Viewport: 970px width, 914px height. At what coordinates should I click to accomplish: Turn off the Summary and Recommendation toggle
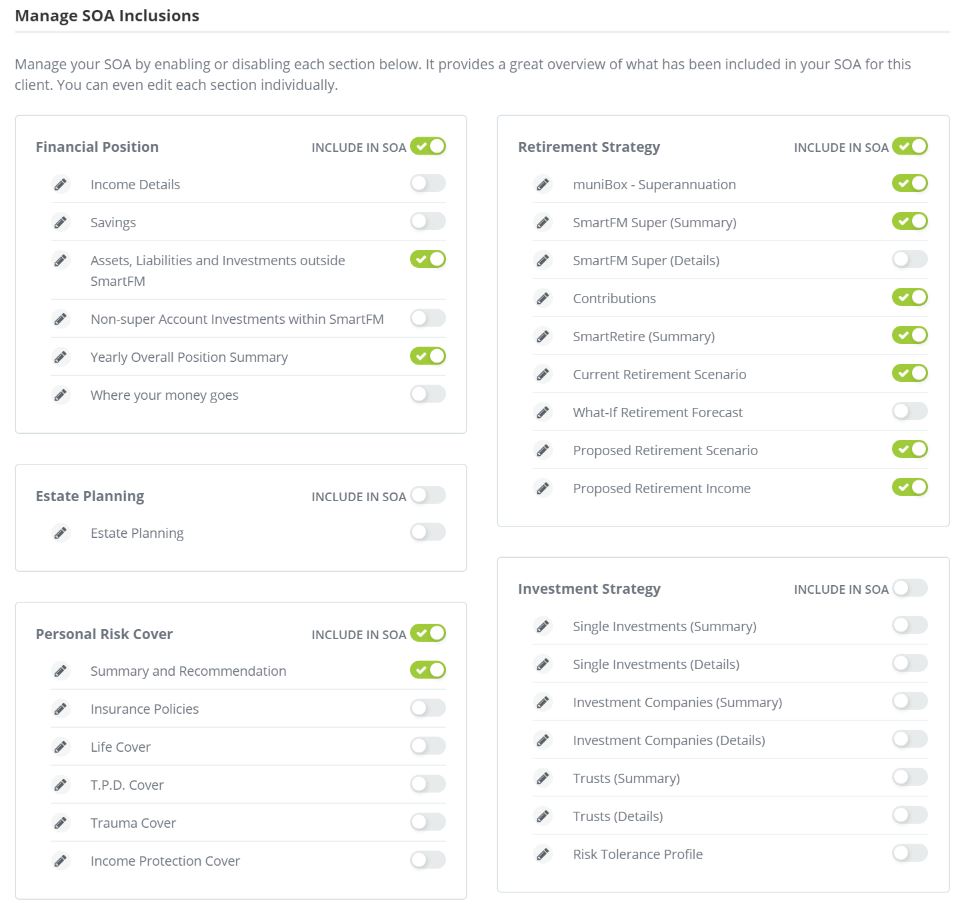428,670
